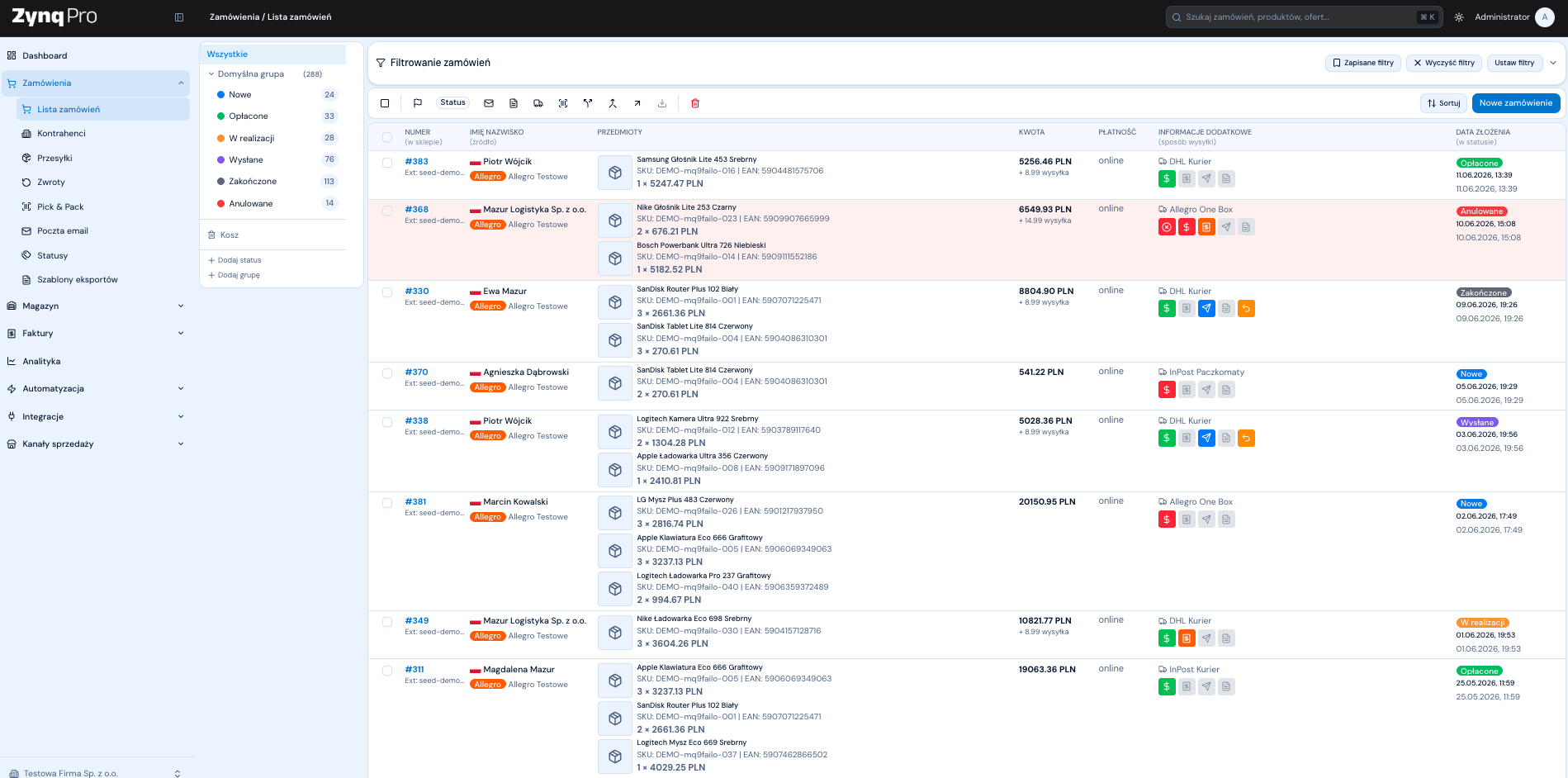Select the checkbox for order #330
Image resolution: width=1568 pixels, height=778 pixels.
tap(387, 292)
